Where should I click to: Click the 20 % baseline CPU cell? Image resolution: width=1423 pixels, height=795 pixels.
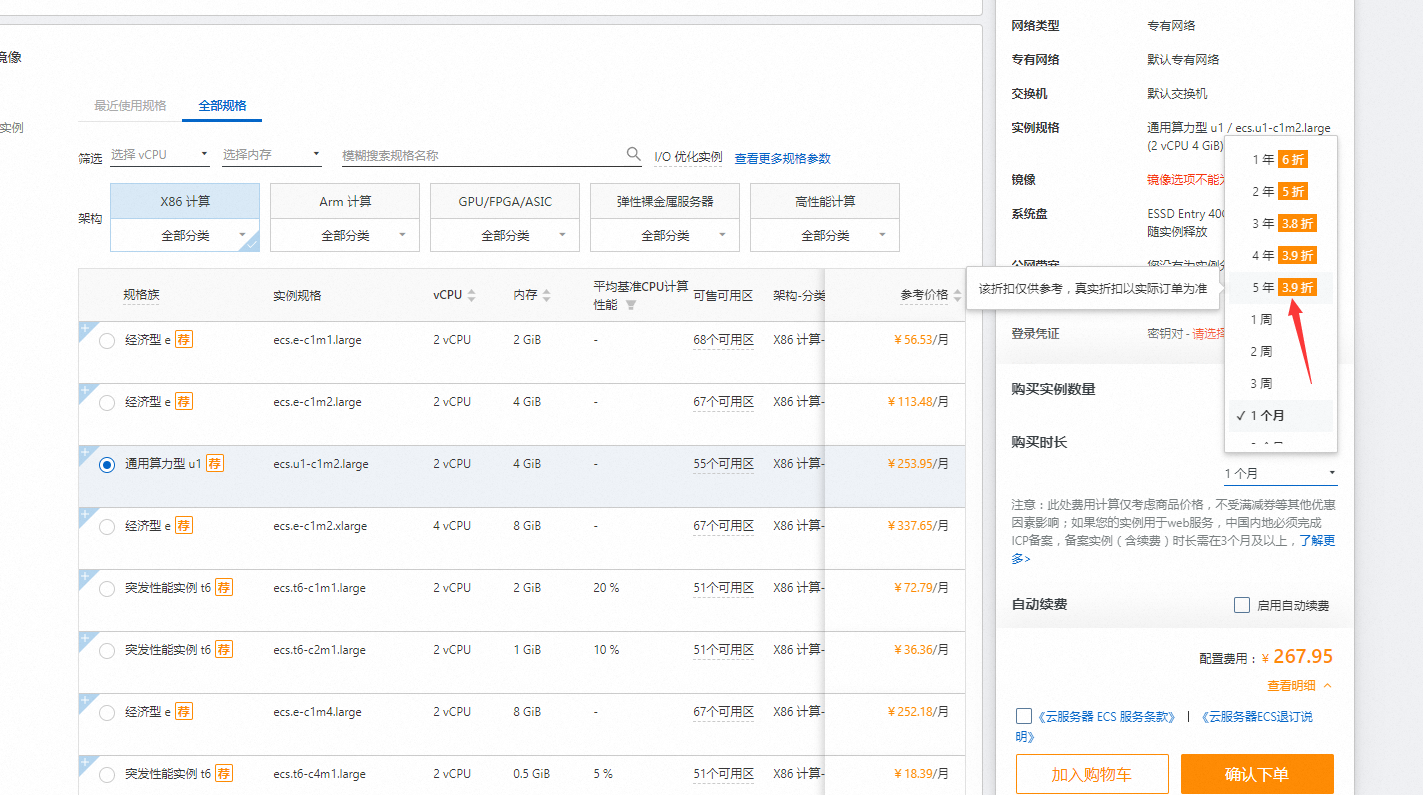(606, 588)
